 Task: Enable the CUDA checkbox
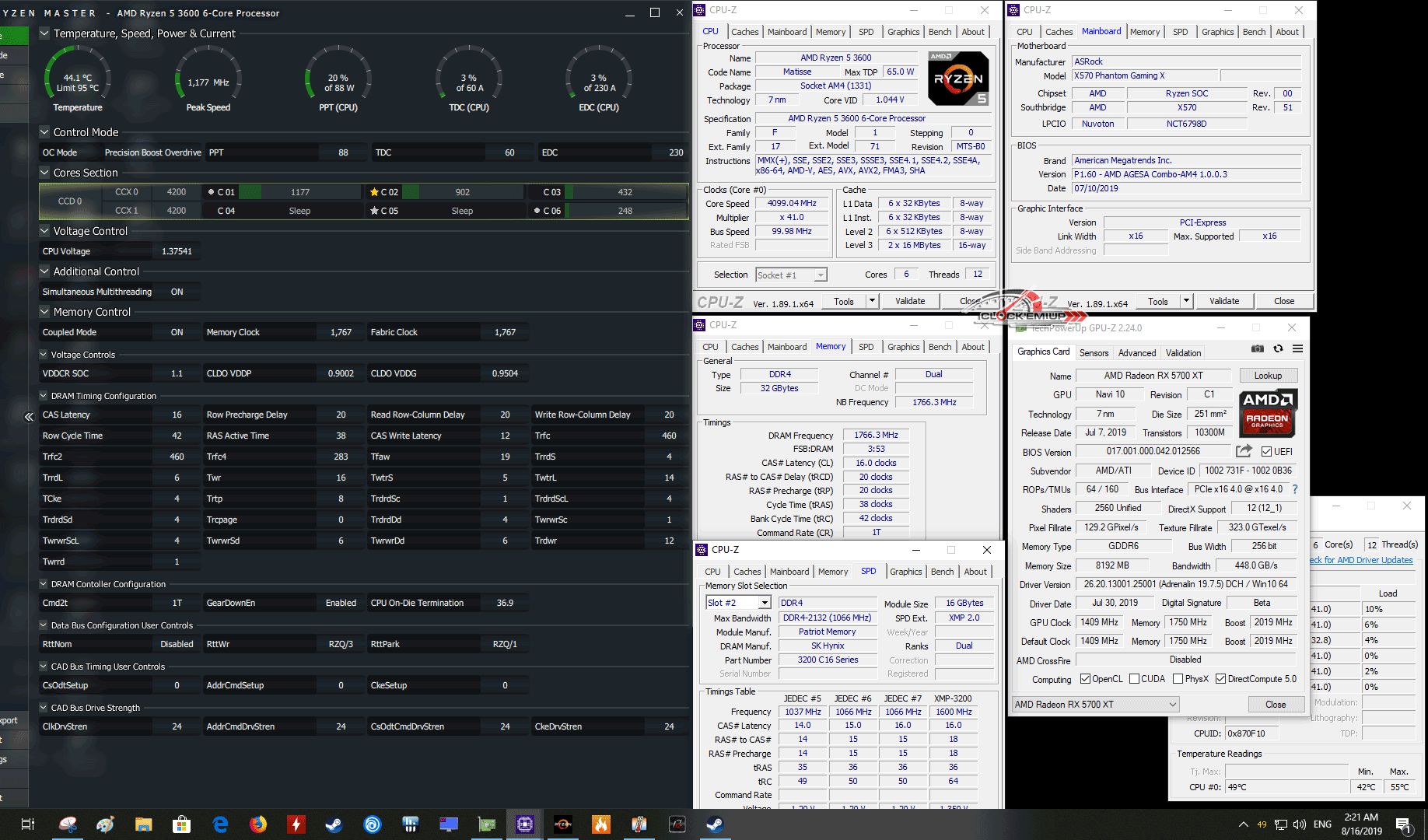click(1134, 679)
